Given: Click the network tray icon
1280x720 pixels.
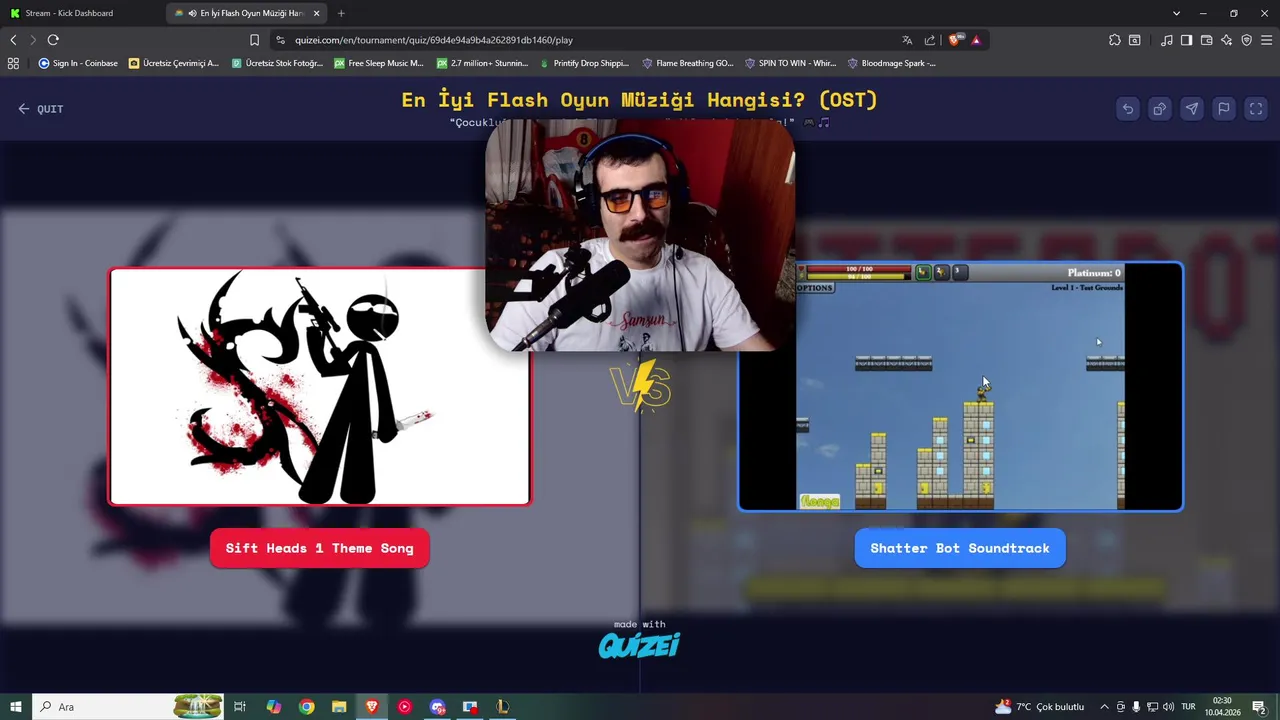Looking at the screenshot, I should point(1152,707).
